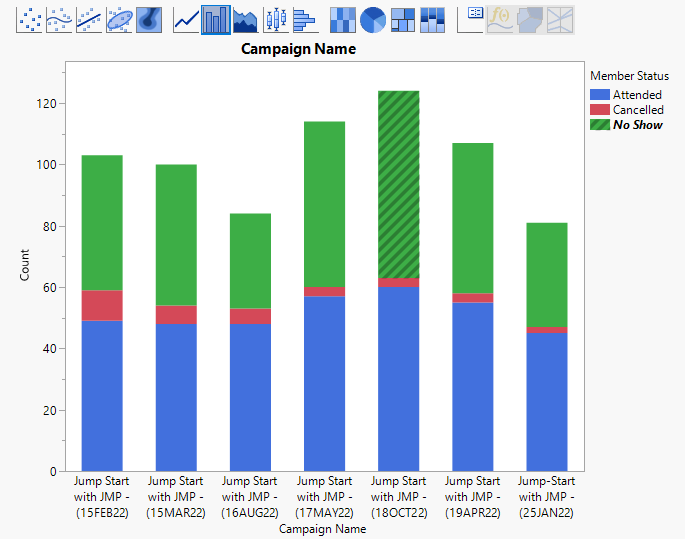Select the Line chart element icon
The width and height of the screenshot is (685, 539).
tap(186, 20)
